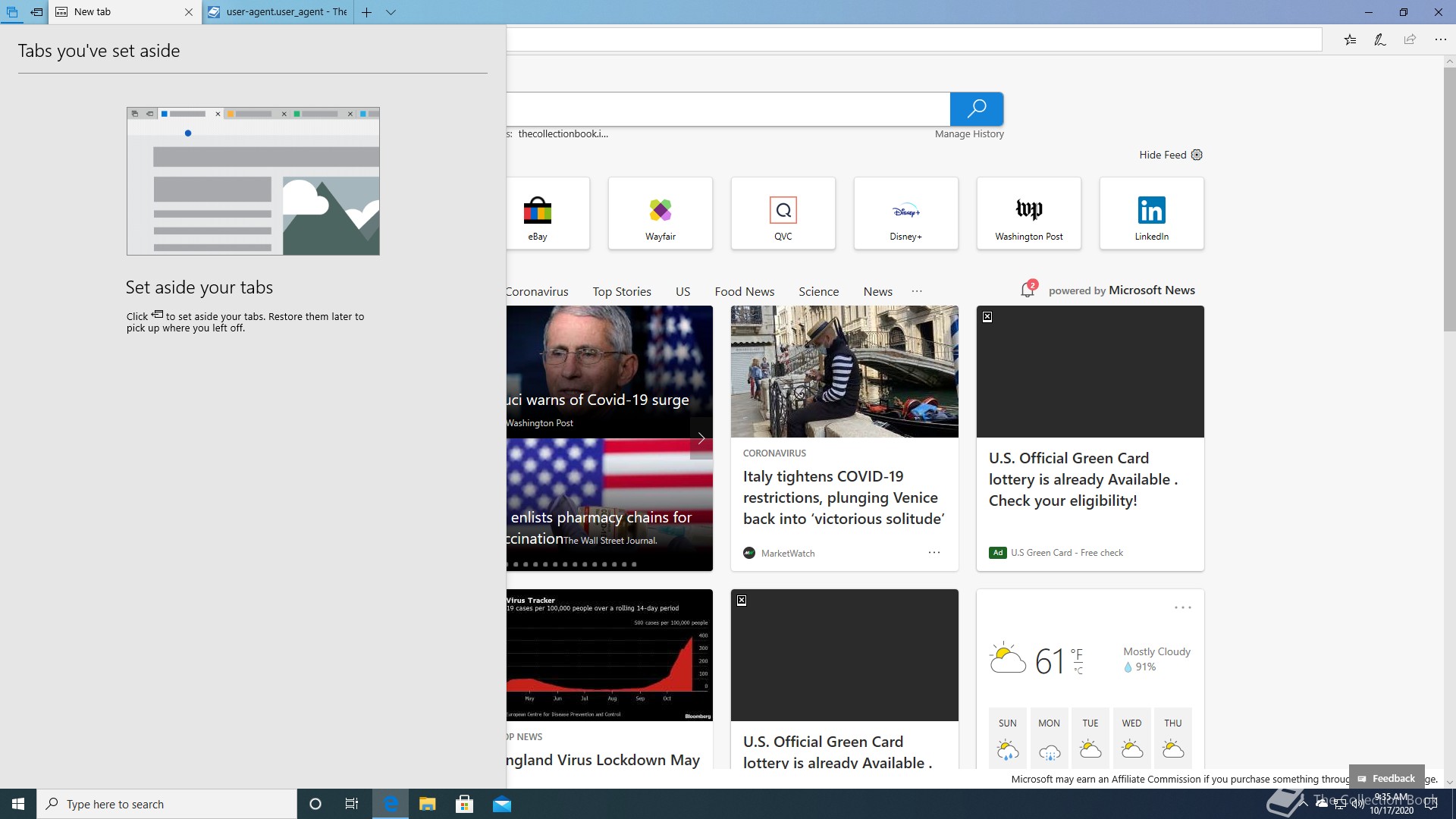This screenshot has width=1456, height=819.
Task: Switch to the user-agent.user_agent tab
Action: tap(278, 12)
